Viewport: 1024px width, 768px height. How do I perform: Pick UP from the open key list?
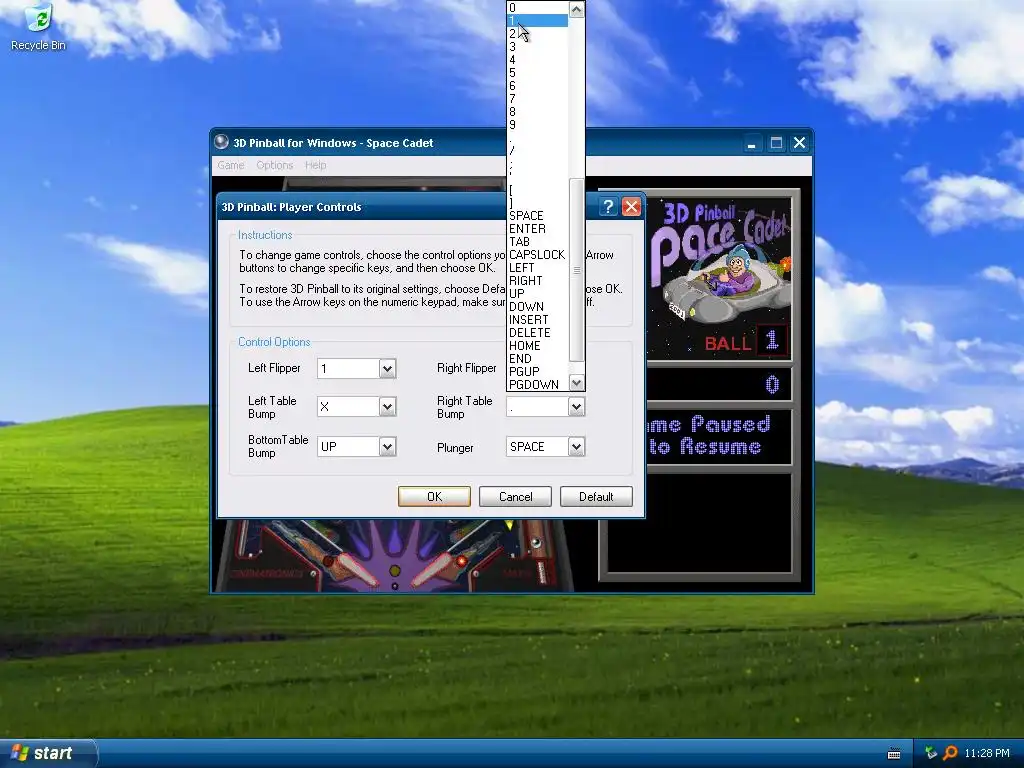[537, 294]
